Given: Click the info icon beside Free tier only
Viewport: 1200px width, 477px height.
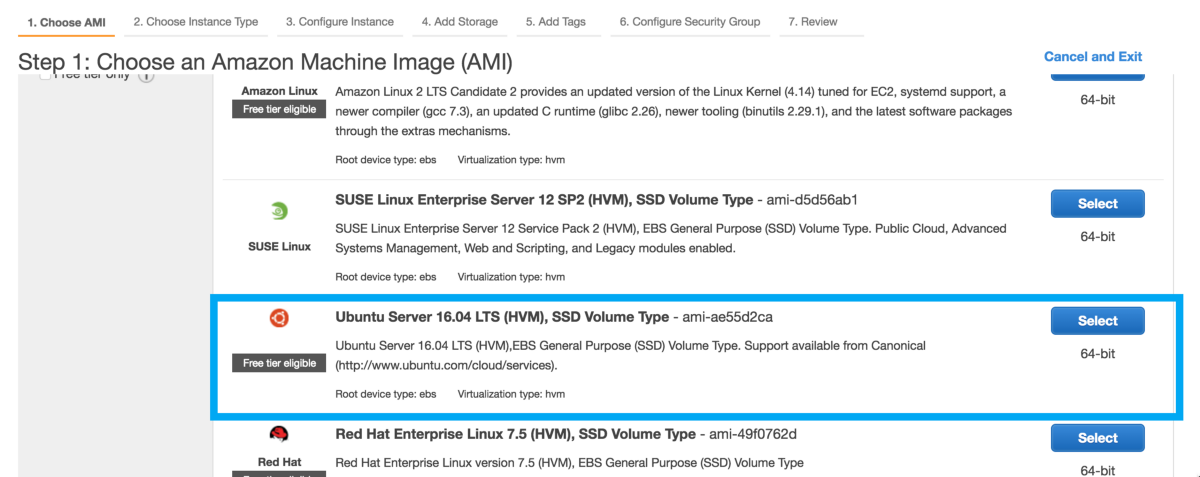Looking at the screenshot, I should coord(146,76).
